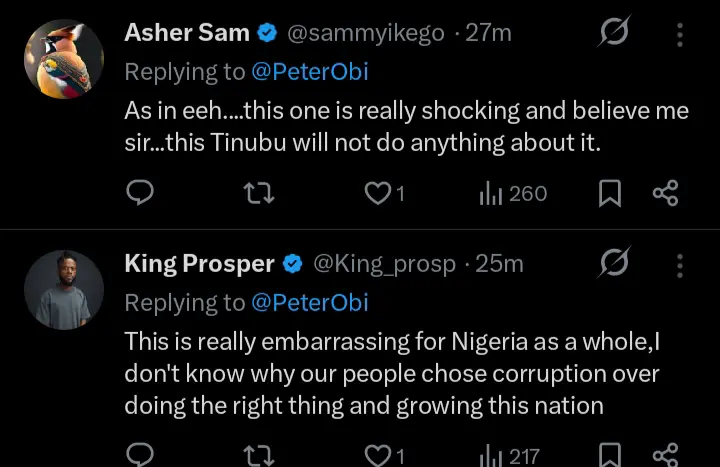Open the @King_prosp handle
This screenshot has width=720, height=467.
pyautogui.click(x=385, y=264)
